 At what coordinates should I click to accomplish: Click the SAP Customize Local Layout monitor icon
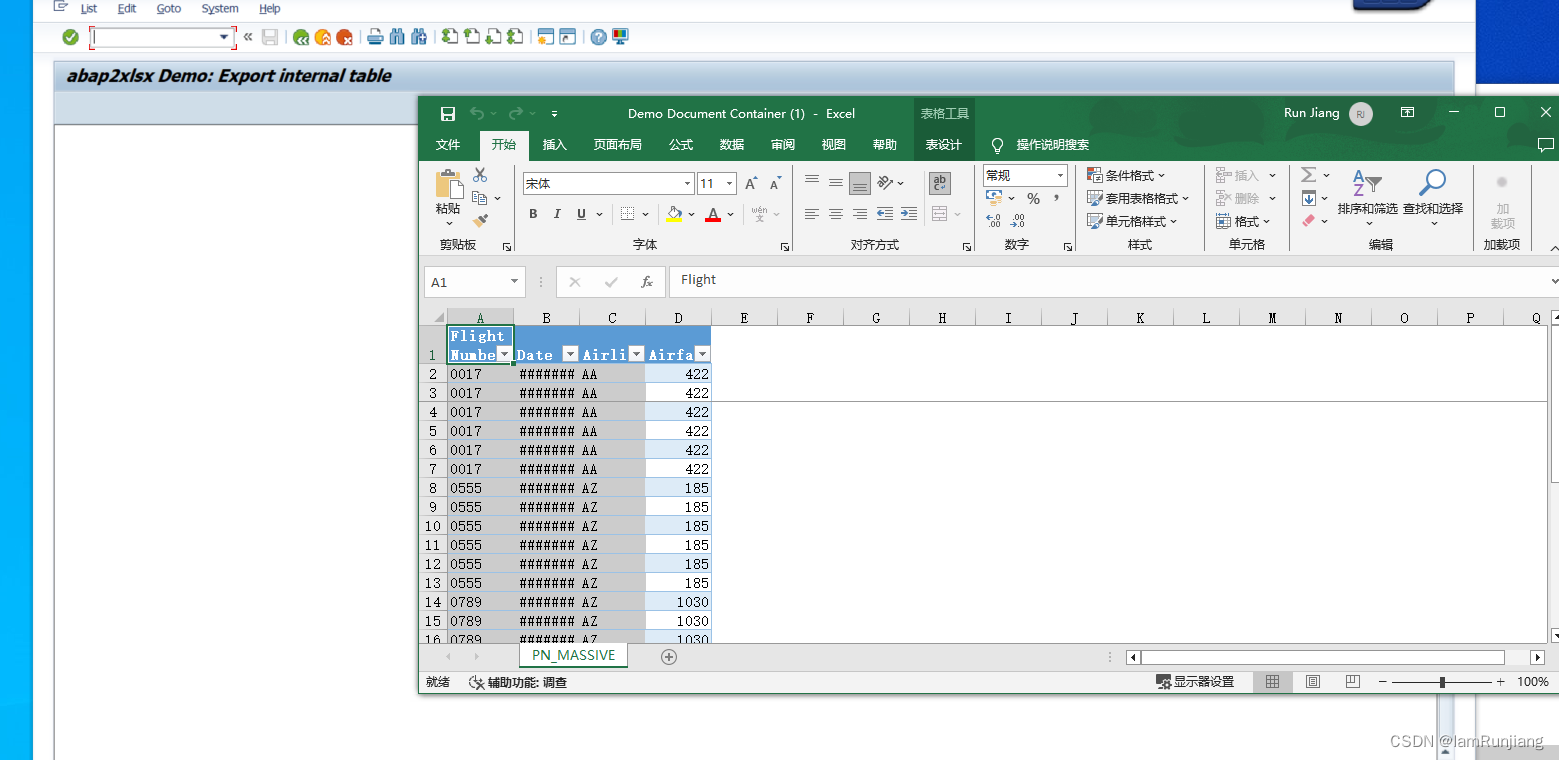[x=620, y=37]
